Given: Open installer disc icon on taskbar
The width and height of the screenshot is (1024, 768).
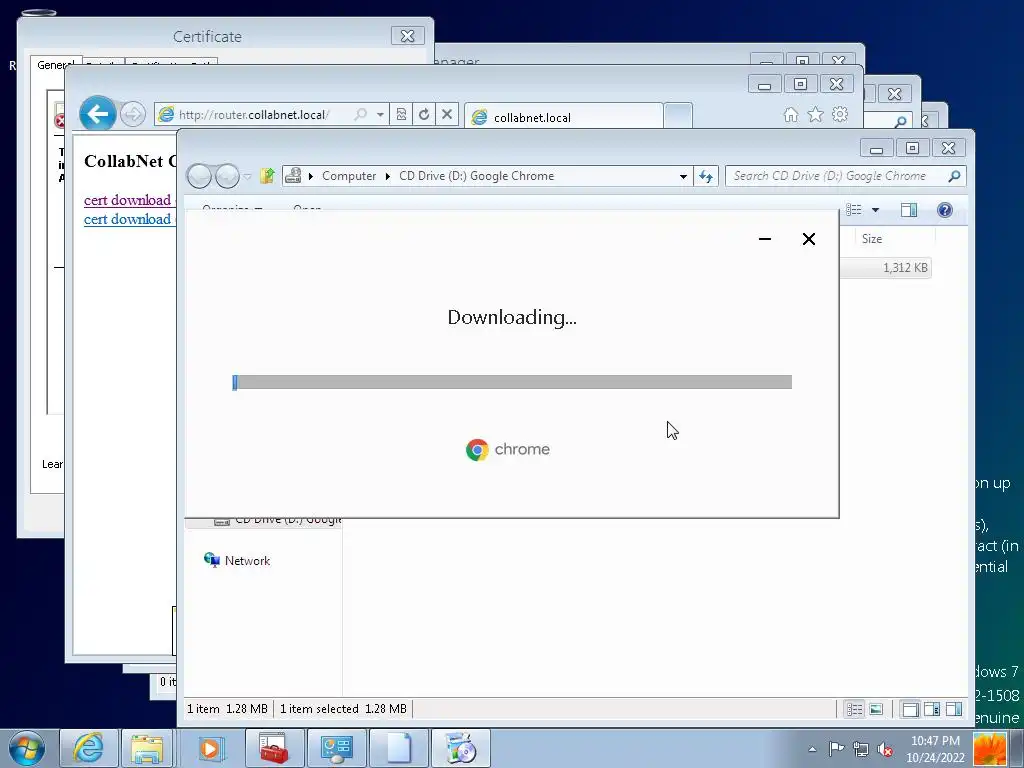Looking at the screenshot, I should coord(460,748).
